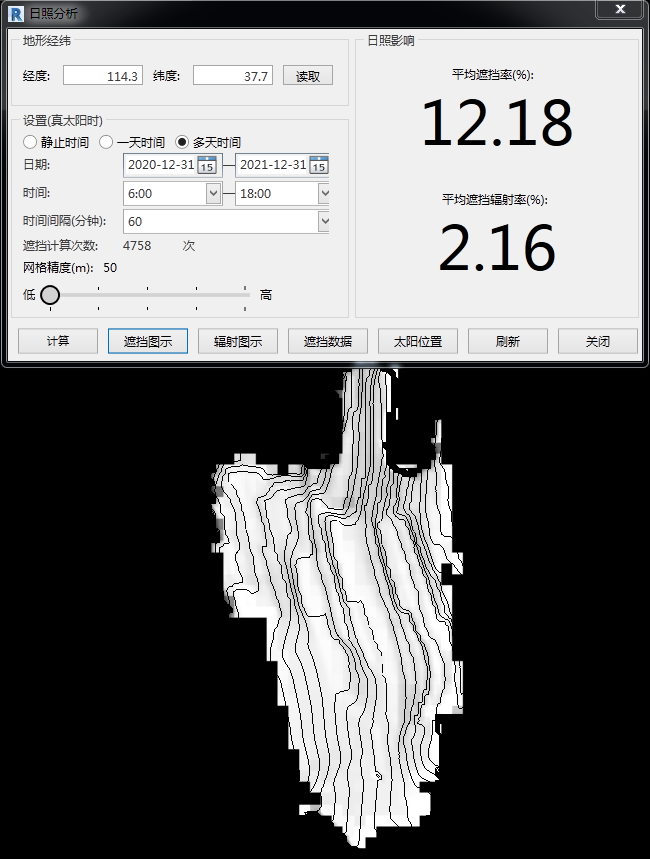Click the 计算 button

58,341
